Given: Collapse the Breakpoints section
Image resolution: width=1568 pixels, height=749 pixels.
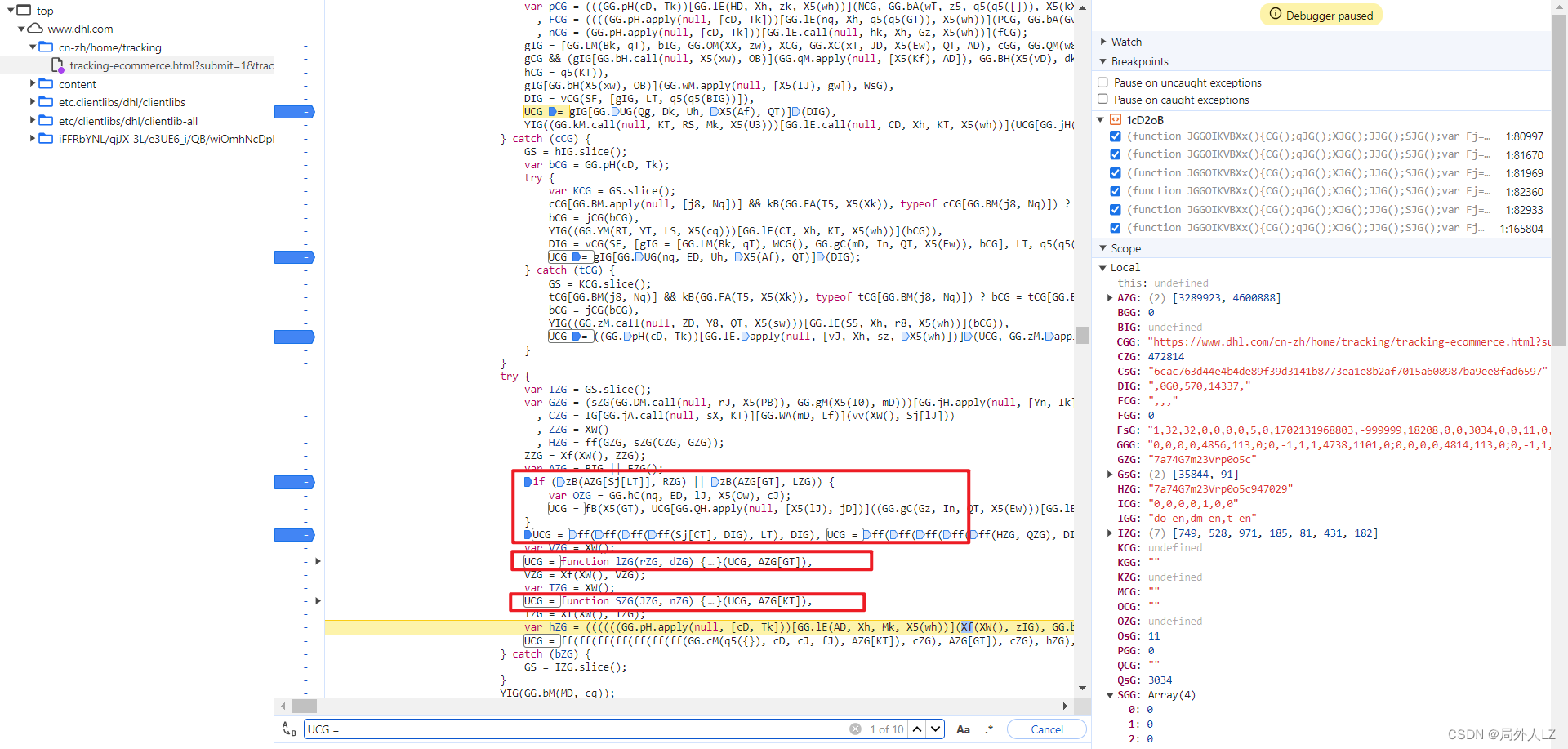Looking at the screenshot, I should point(1103,61).
